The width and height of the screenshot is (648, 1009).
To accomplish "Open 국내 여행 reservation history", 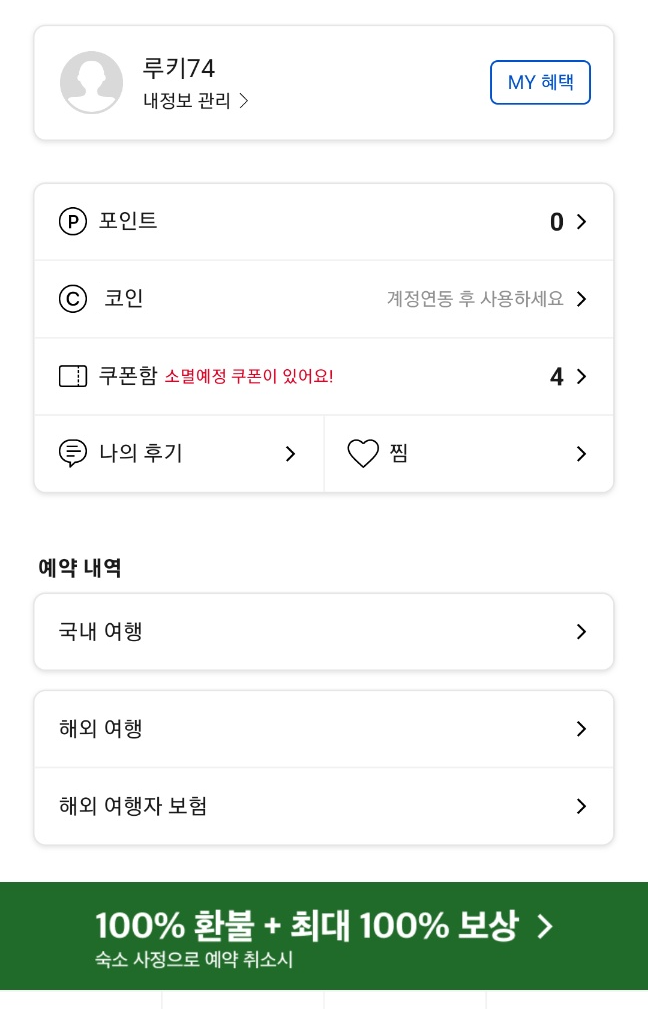I will coord(323,632).
